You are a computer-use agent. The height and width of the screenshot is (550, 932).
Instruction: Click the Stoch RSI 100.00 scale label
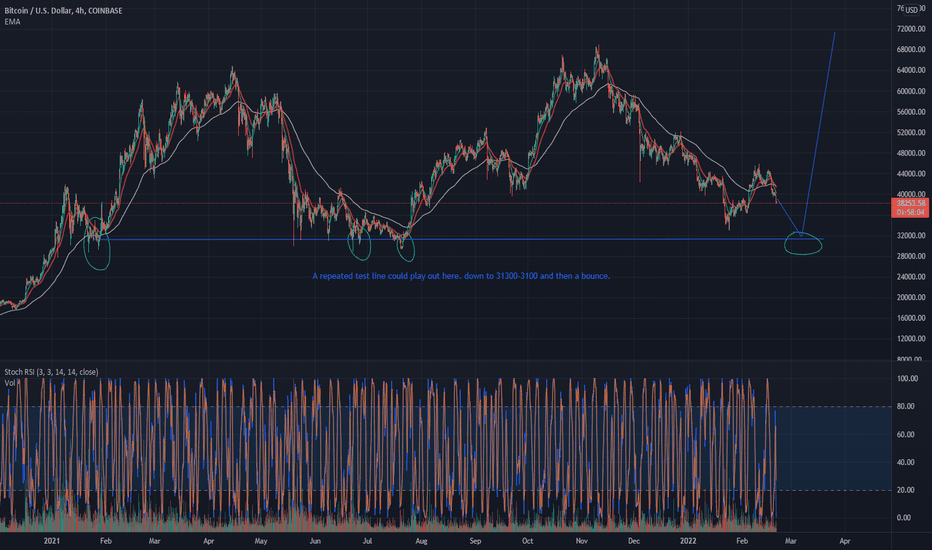click(x=907, y=378)
